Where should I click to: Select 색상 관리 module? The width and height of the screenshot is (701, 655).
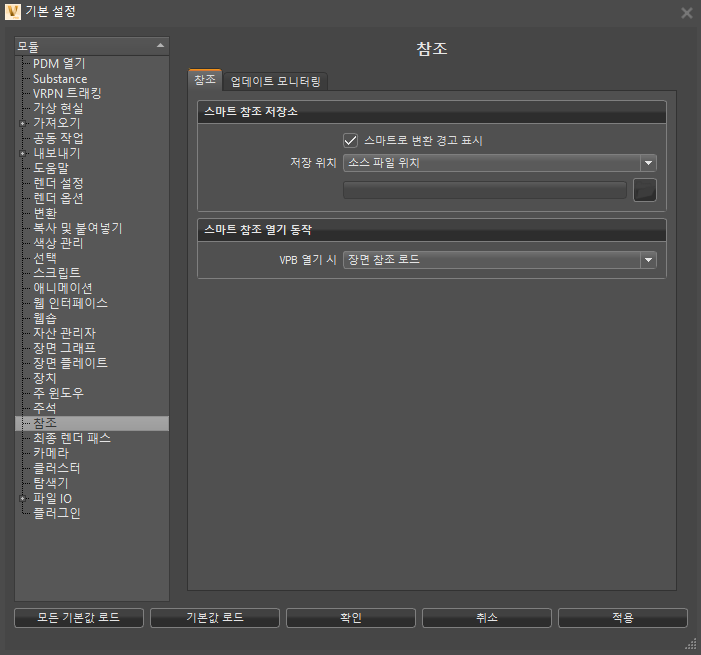pos(58,243)
